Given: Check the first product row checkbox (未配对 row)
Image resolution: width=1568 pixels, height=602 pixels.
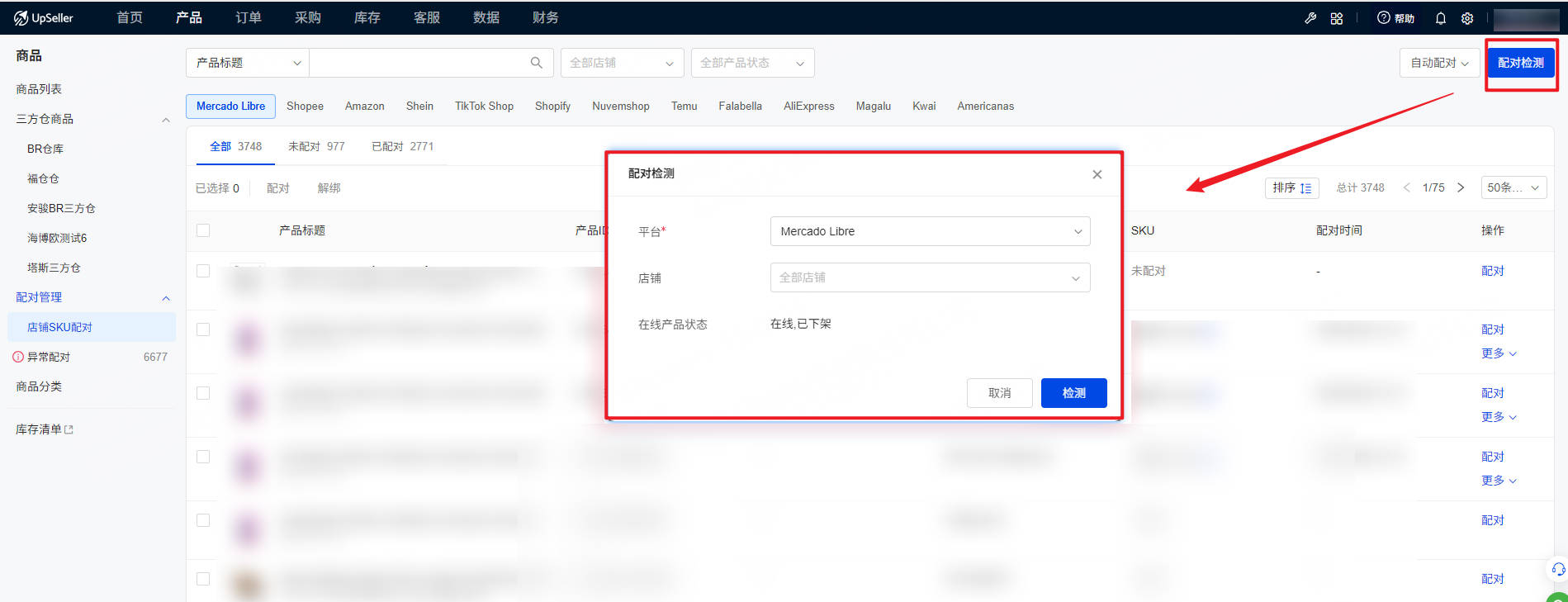Looking at the screenshot, I should 203,271.
